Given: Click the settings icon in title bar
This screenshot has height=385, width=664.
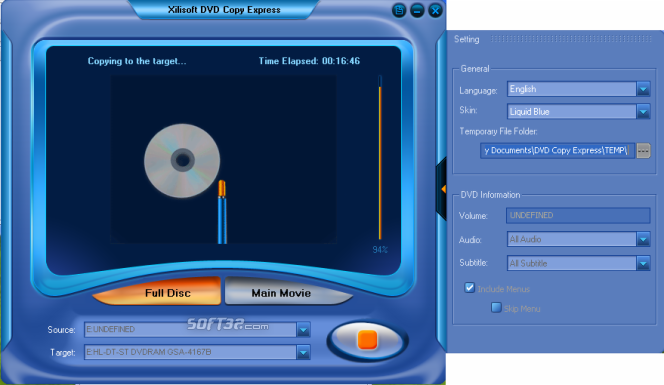Looking at the screenshot, I should click(399, 10).
